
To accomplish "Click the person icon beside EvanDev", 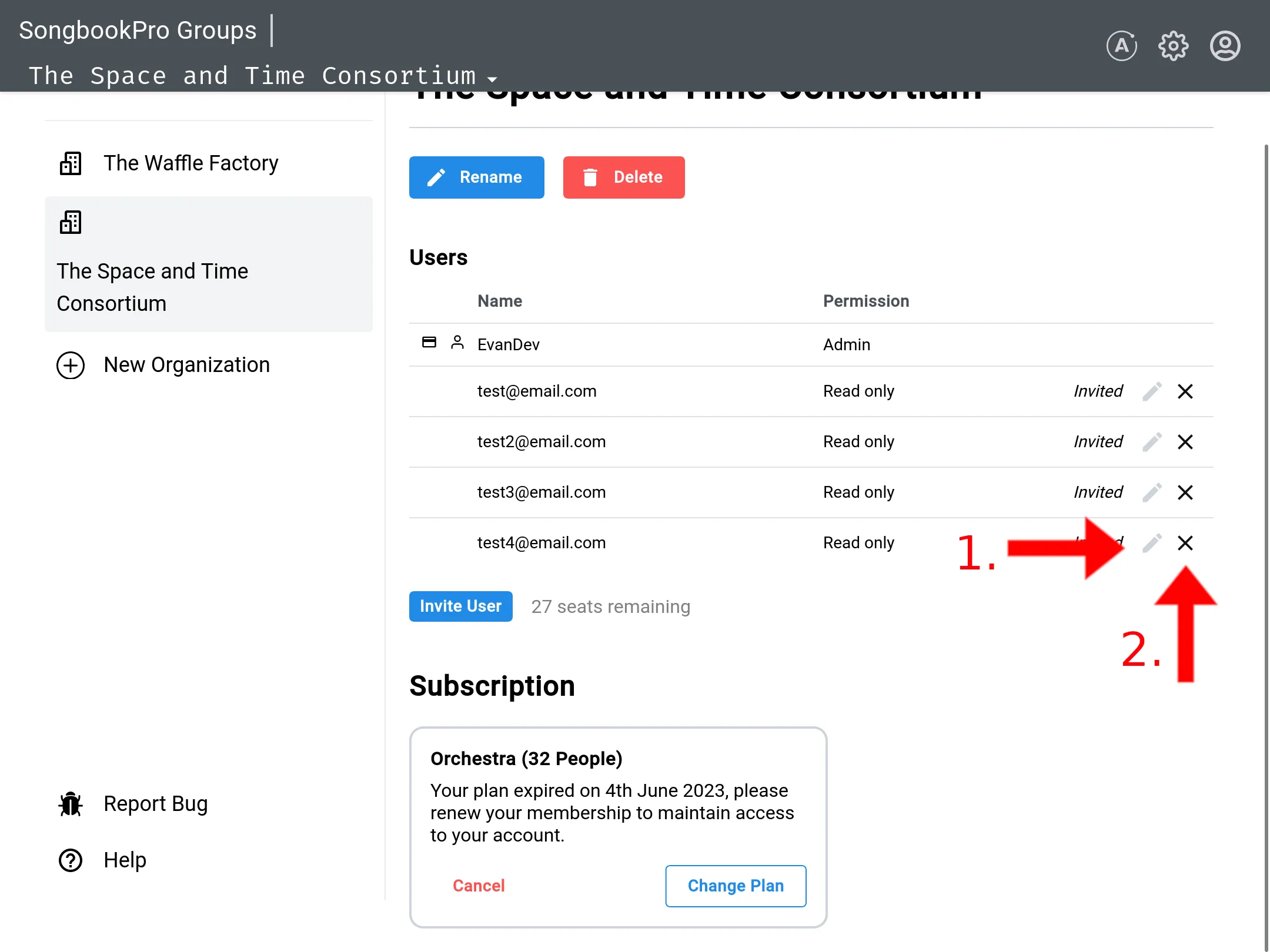I will tap(457, 342).
